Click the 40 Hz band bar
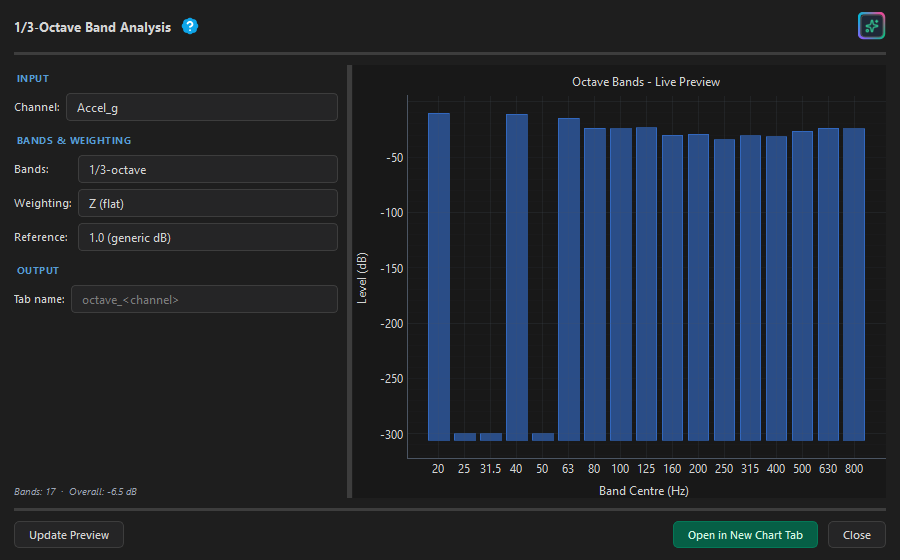Viewport: 900px width, 560px height. pyautogui.click(x=517, y=277)
